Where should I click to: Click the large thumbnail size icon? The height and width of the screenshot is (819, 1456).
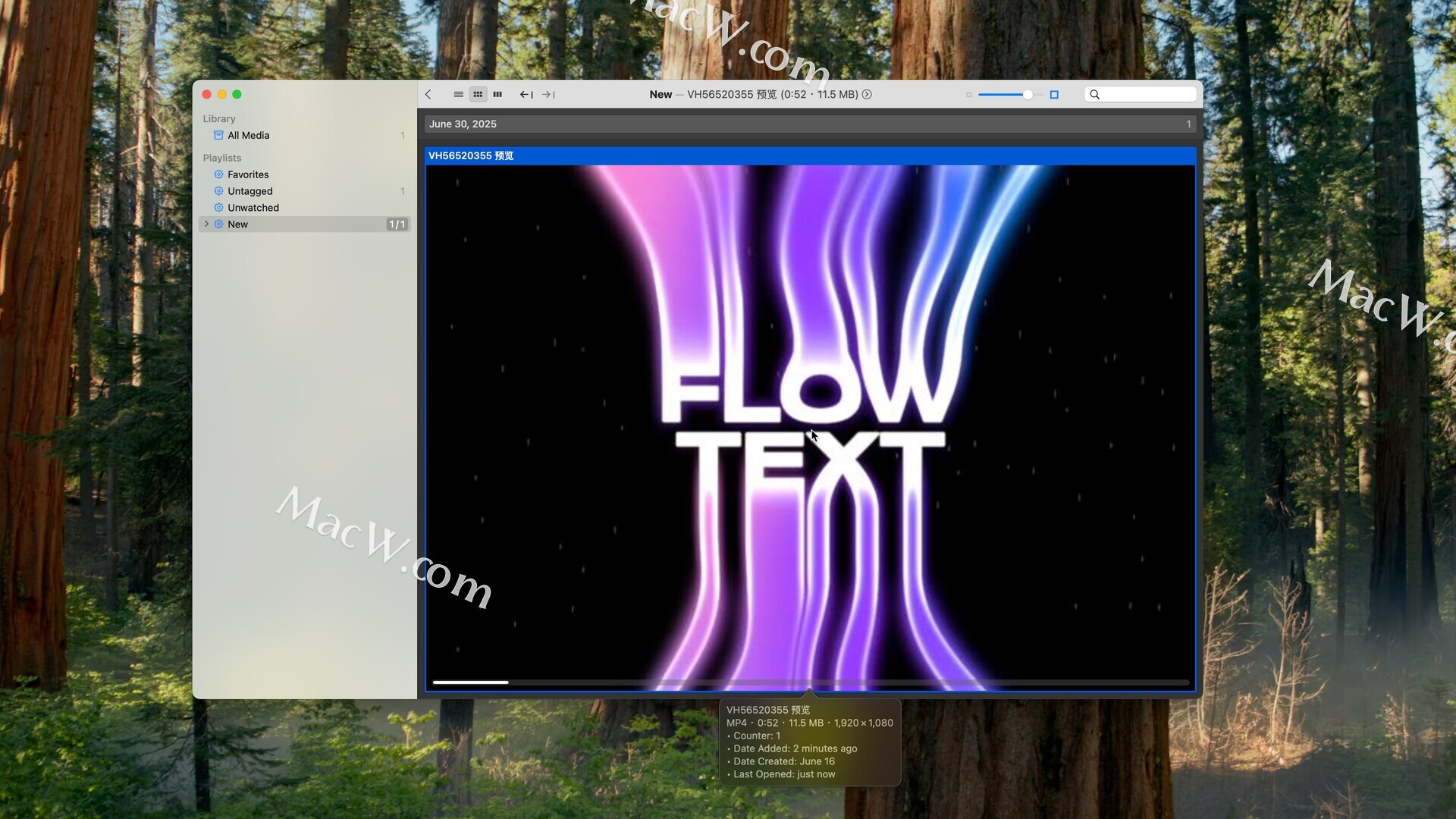(x=1054, y=94)
